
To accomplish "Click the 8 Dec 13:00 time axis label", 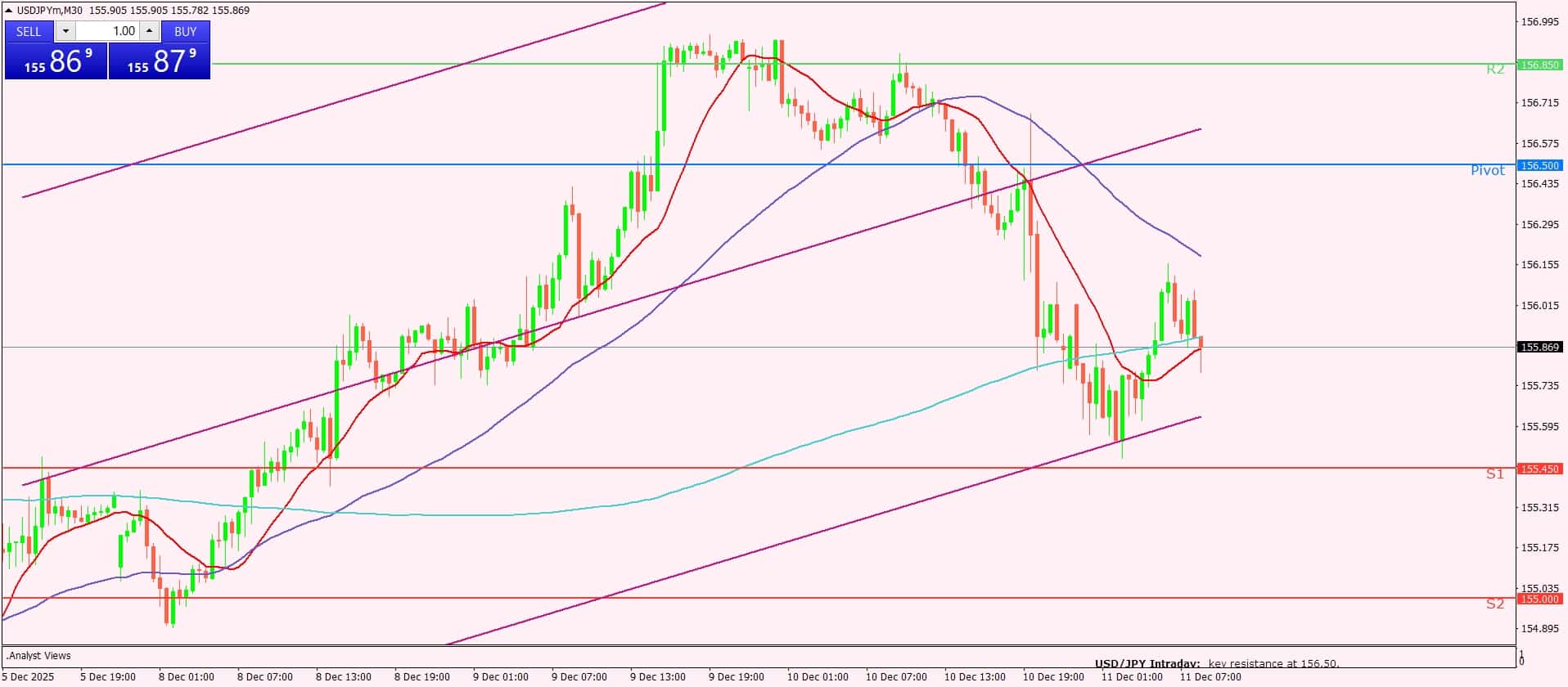I will 343,677.
